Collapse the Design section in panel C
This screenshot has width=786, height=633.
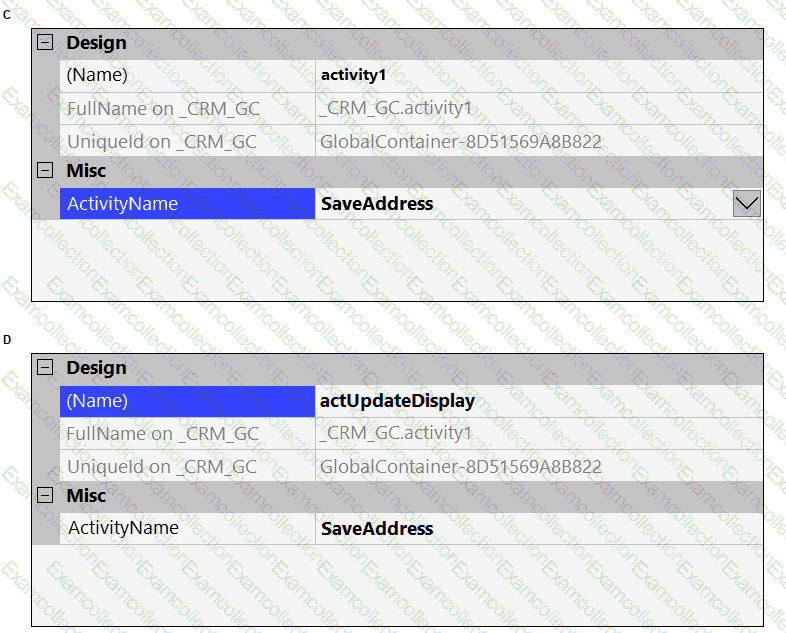click(x=45, y=43)
